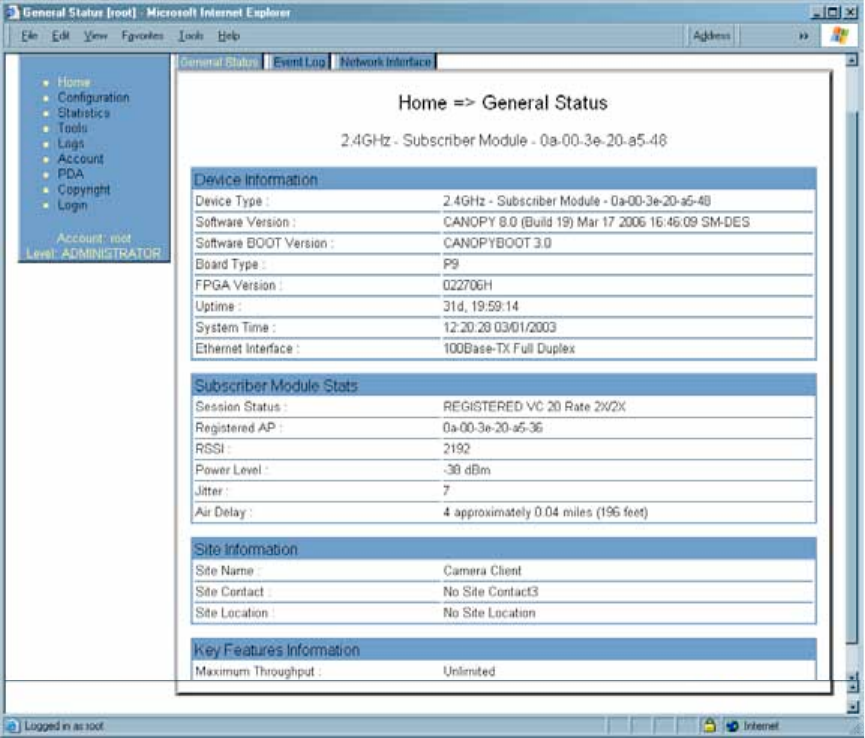Click the Internet zone globe icon
Screen dimensions: 865x738
[x=733, y=726]
